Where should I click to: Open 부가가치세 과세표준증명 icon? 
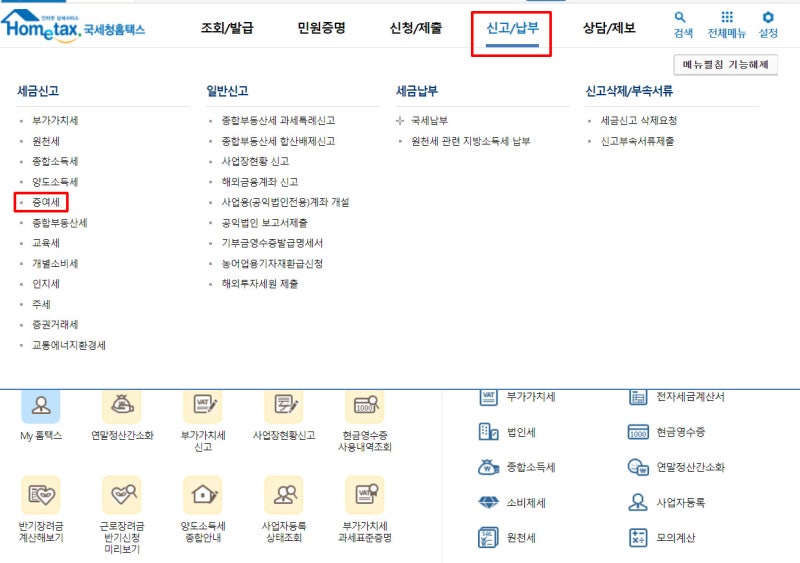coord(365,495)
